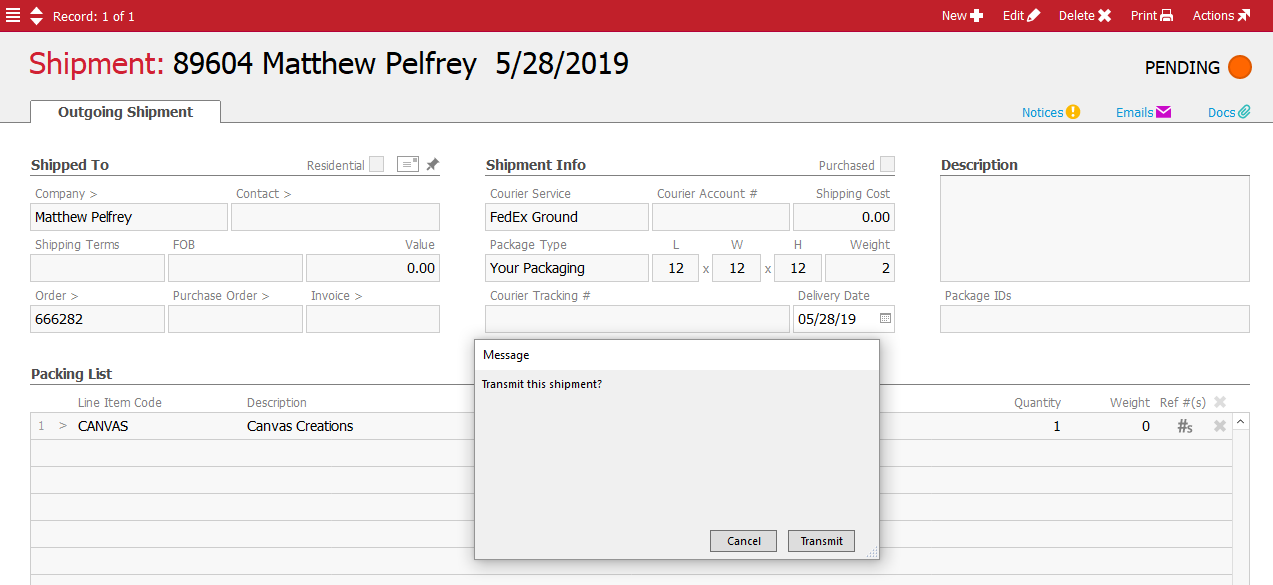Click the pin icon in Shipped To
Image resolution: width=1273 pixels, height=585 pixels.
pos(432,165)
